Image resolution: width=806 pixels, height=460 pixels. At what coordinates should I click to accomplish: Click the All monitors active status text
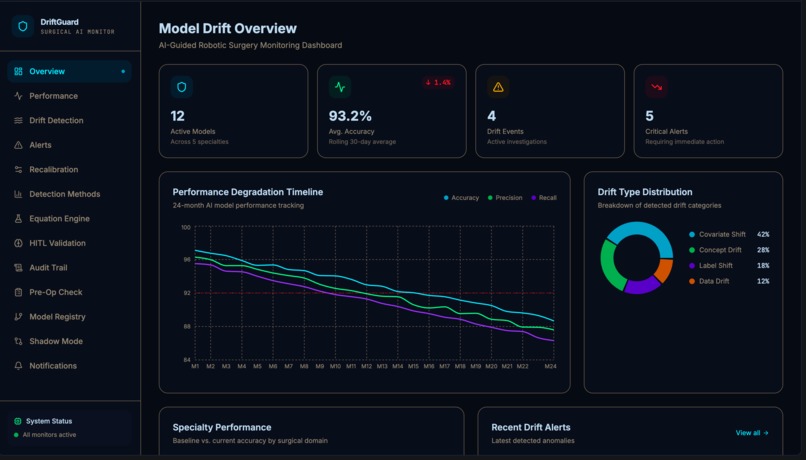tap(49, 435)
